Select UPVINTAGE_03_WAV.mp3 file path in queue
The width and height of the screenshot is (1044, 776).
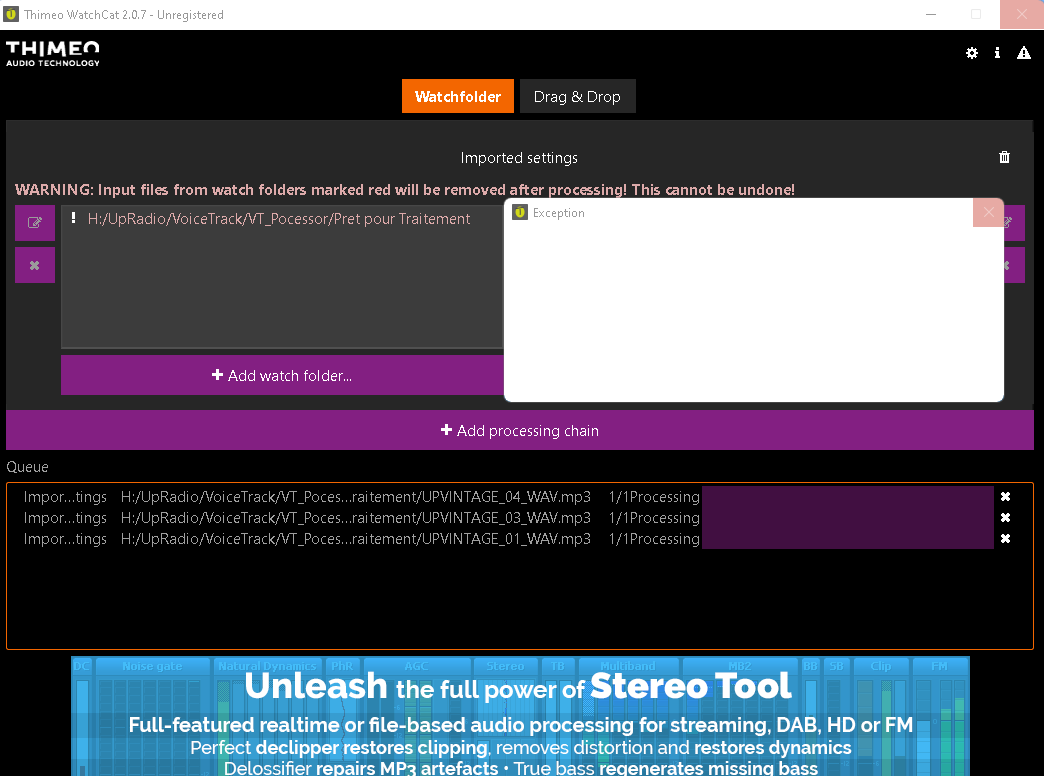tap(356, 518)
